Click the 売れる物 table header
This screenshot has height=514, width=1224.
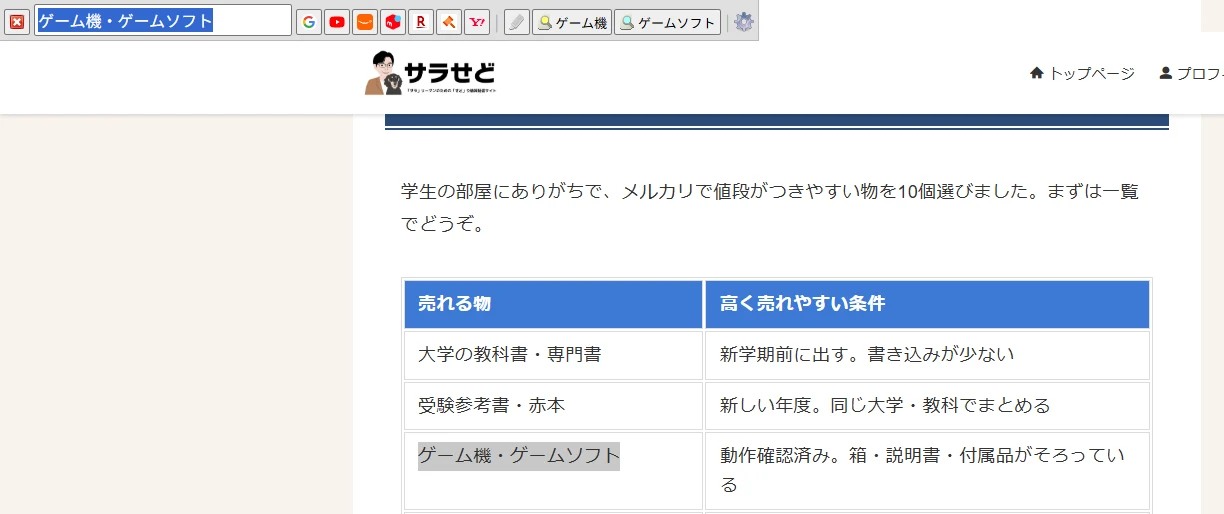pyautogui.click(x=553, y=304)
